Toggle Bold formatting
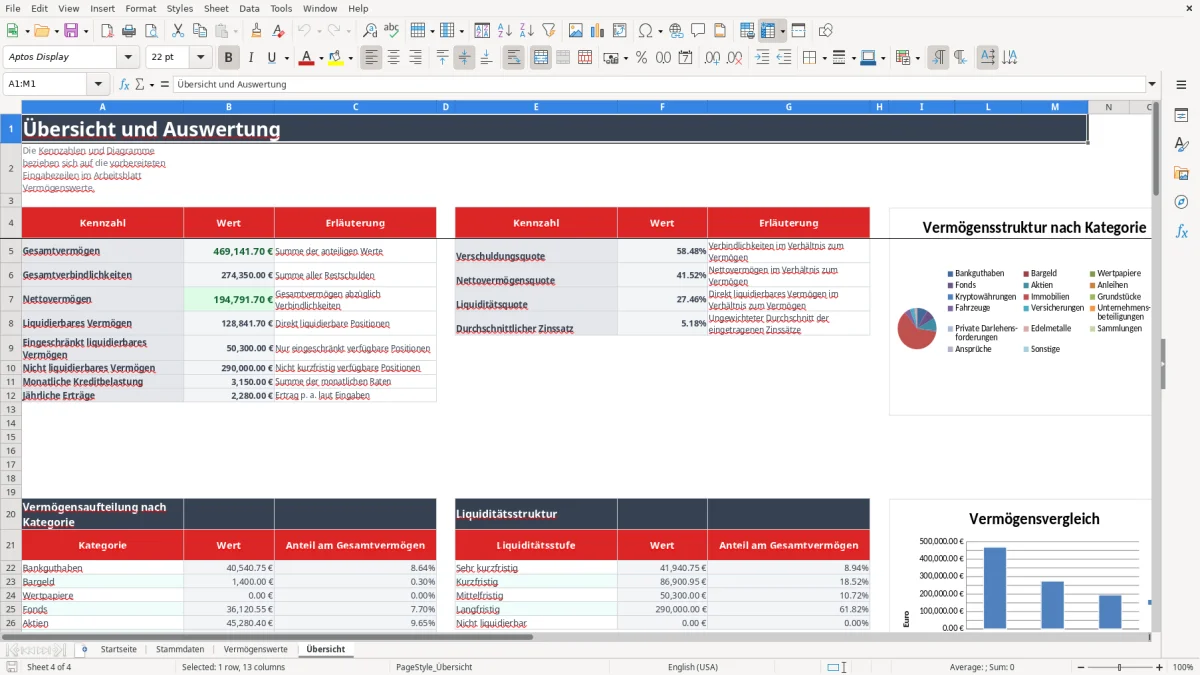The height and width of the screenshot is (675, 1200). [229, 58]
